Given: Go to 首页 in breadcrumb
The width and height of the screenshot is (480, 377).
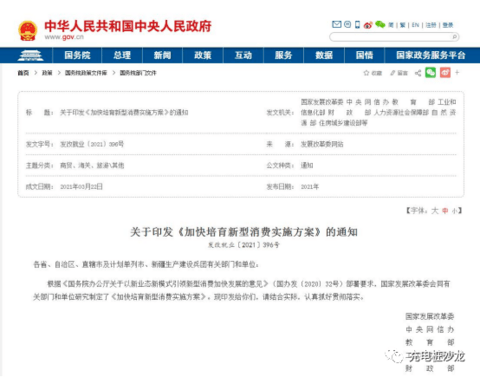Looking at the screenshot, I should (x=23, y=73).
